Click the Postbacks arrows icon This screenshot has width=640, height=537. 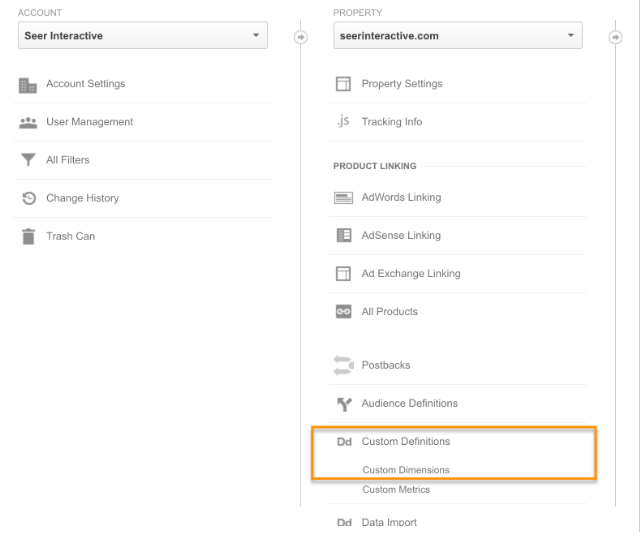point(343,366)
